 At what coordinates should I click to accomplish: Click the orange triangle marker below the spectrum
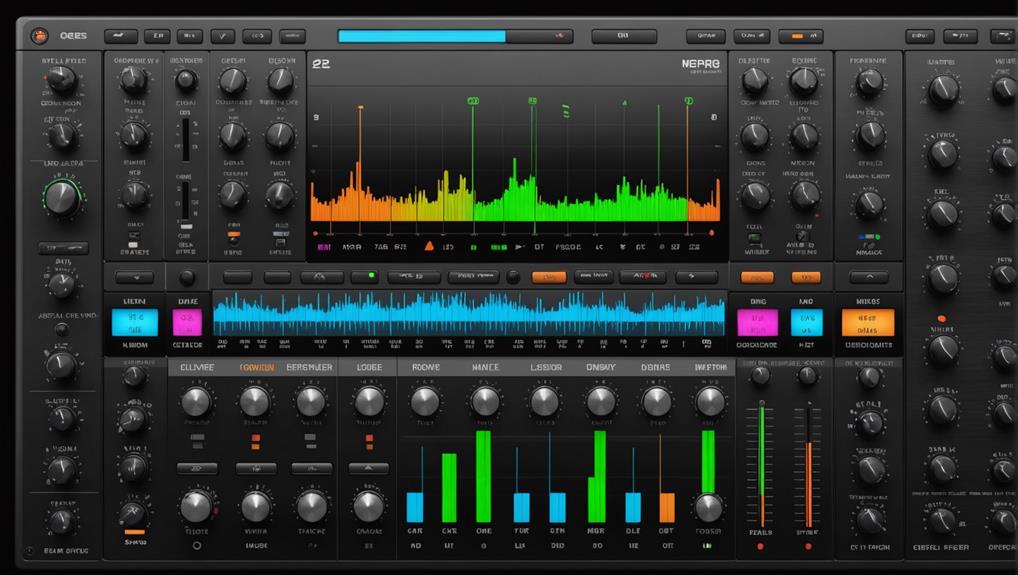point(428,247)
